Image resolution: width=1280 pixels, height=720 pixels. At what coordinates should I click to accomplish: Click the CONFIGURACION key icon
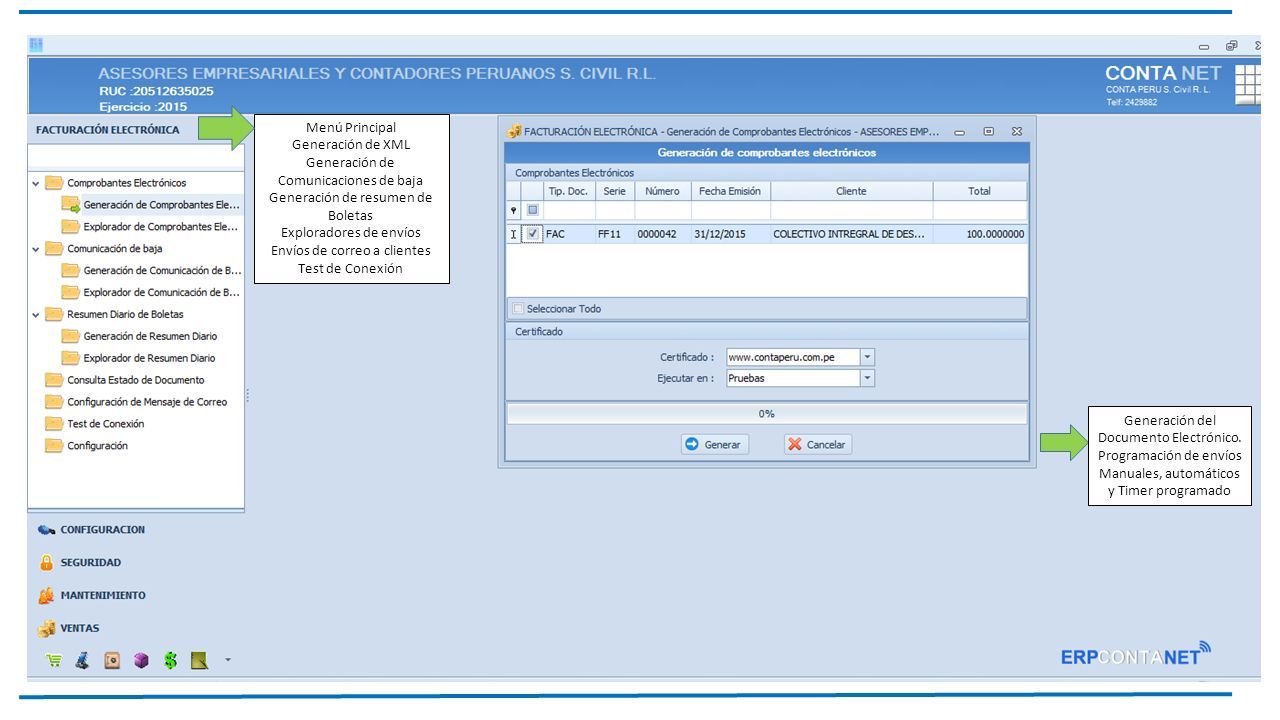point(46,530)
